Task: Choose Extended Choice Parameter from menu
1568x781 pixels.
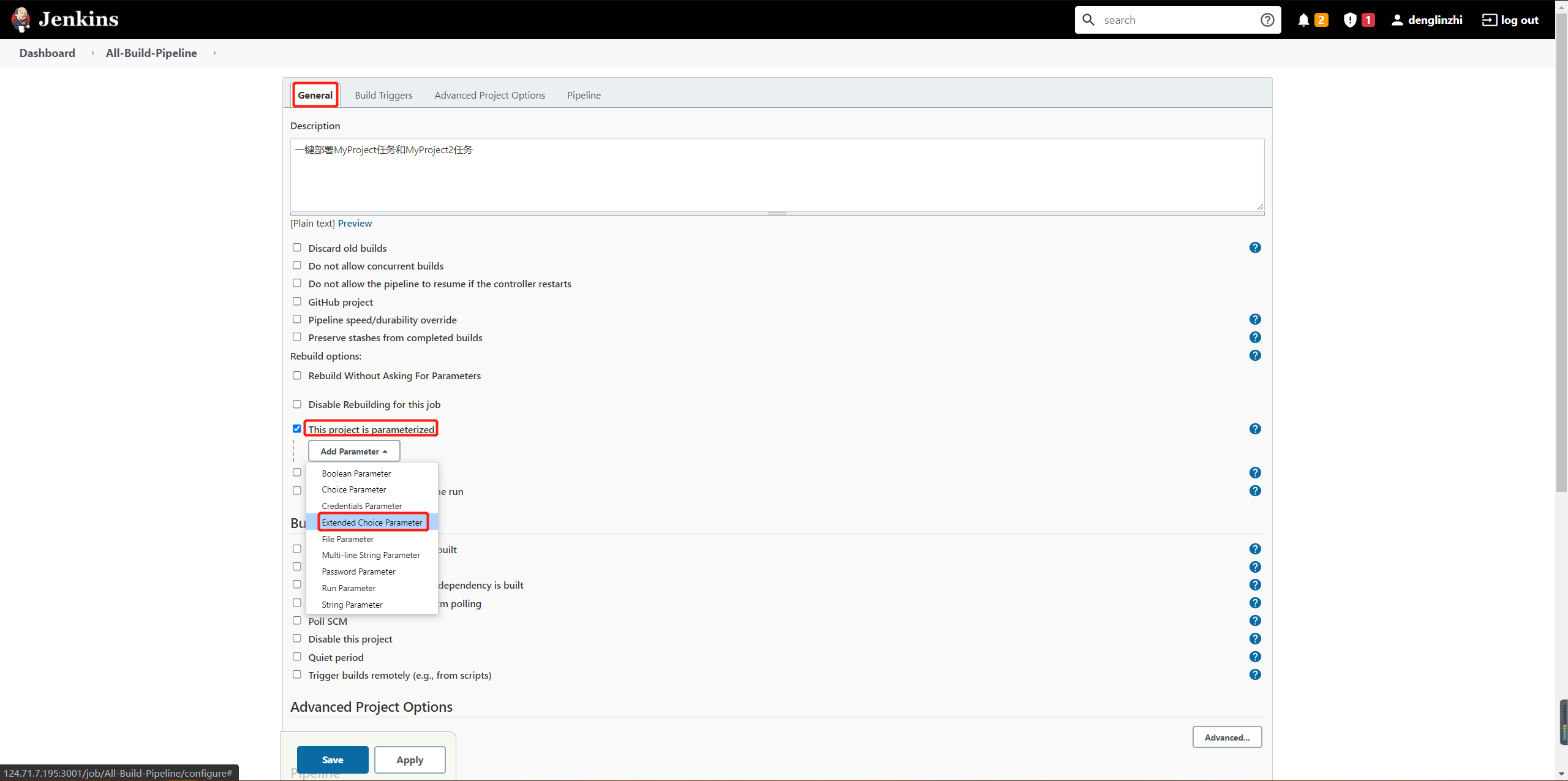Action: click(372, 523)
